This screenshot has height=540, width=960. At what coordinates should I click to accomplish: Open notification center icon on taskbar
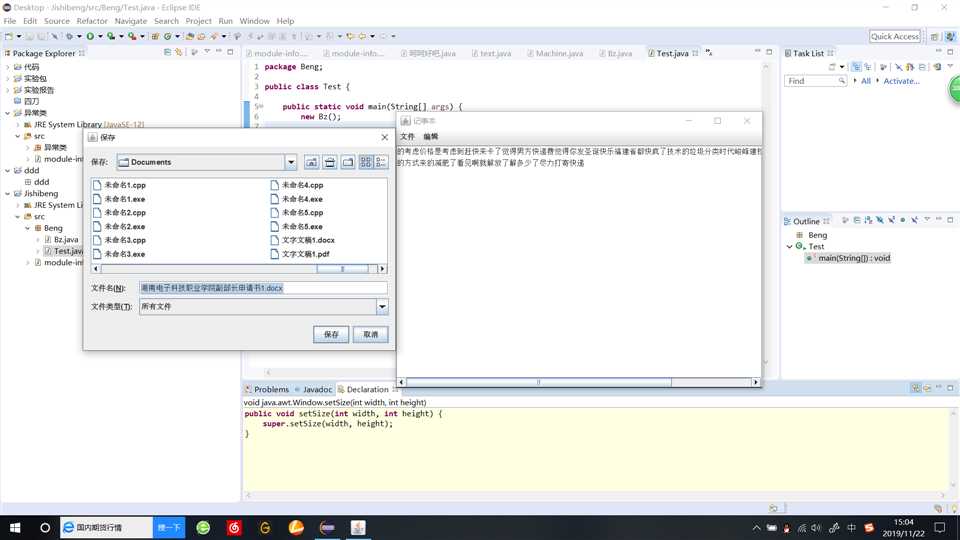point(940,527)
